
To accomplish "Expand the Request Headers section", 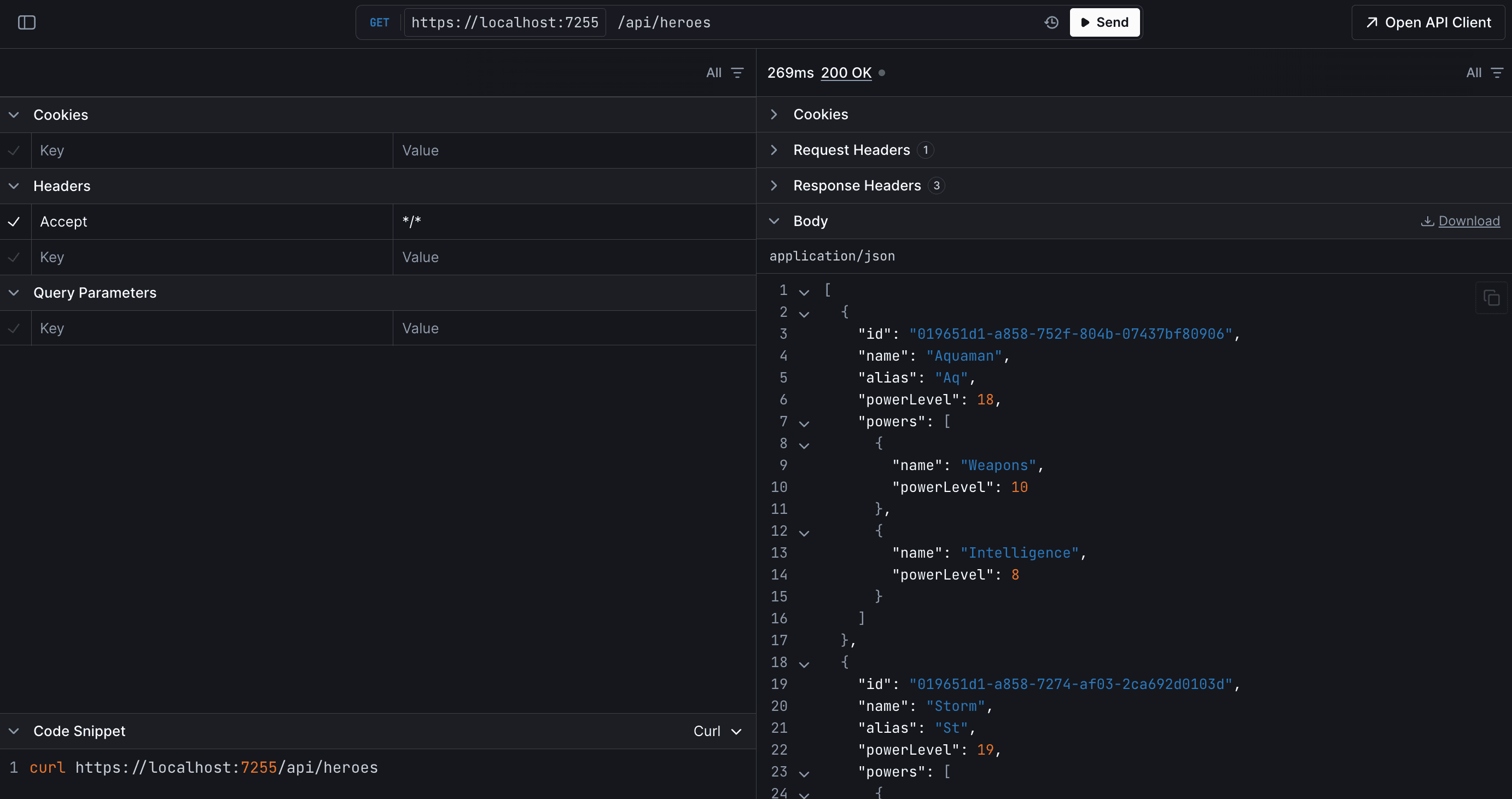I will pos(774,150).
